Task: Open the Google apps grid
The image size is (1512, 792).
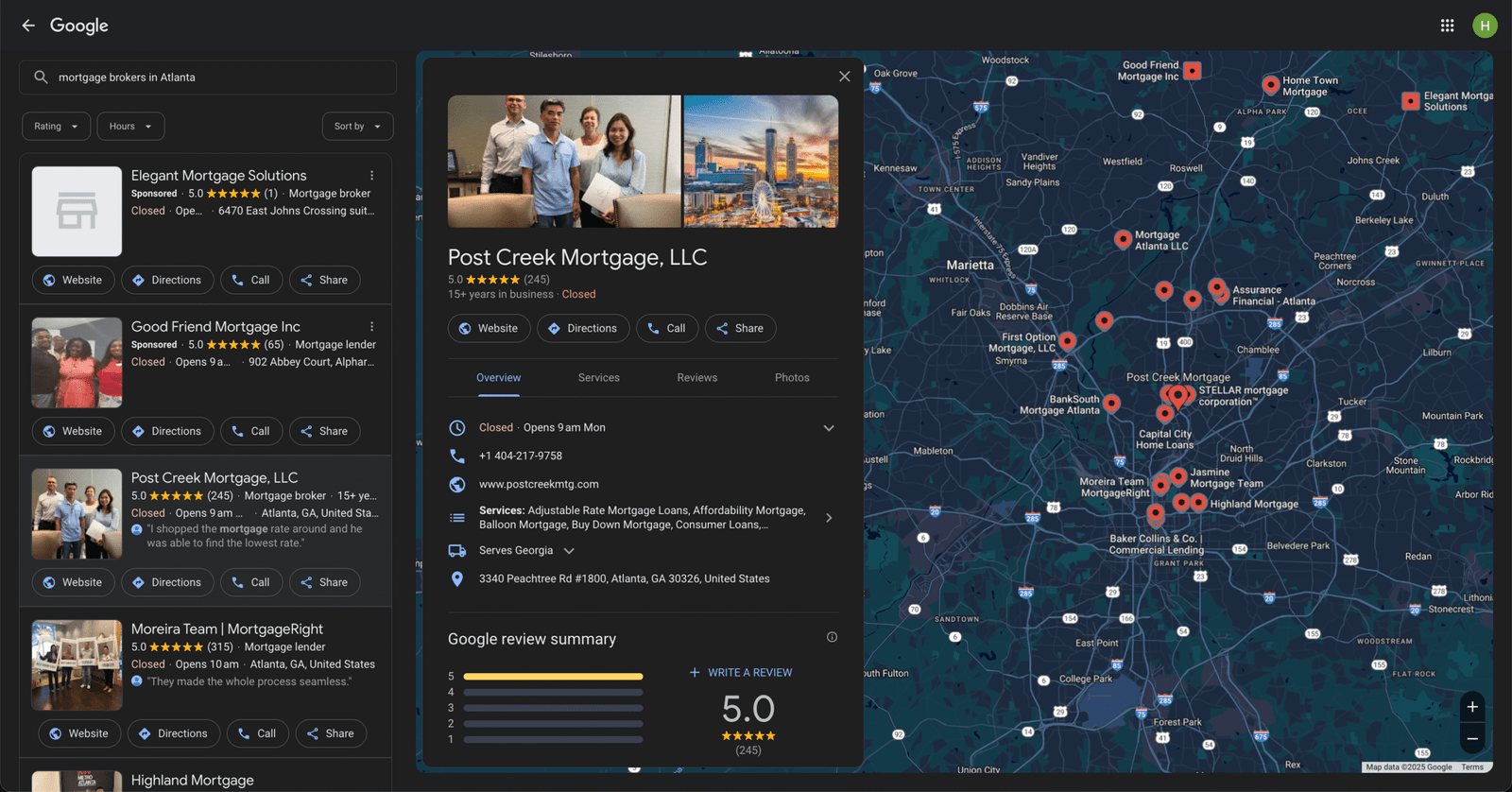Action: click(1447, 26)
